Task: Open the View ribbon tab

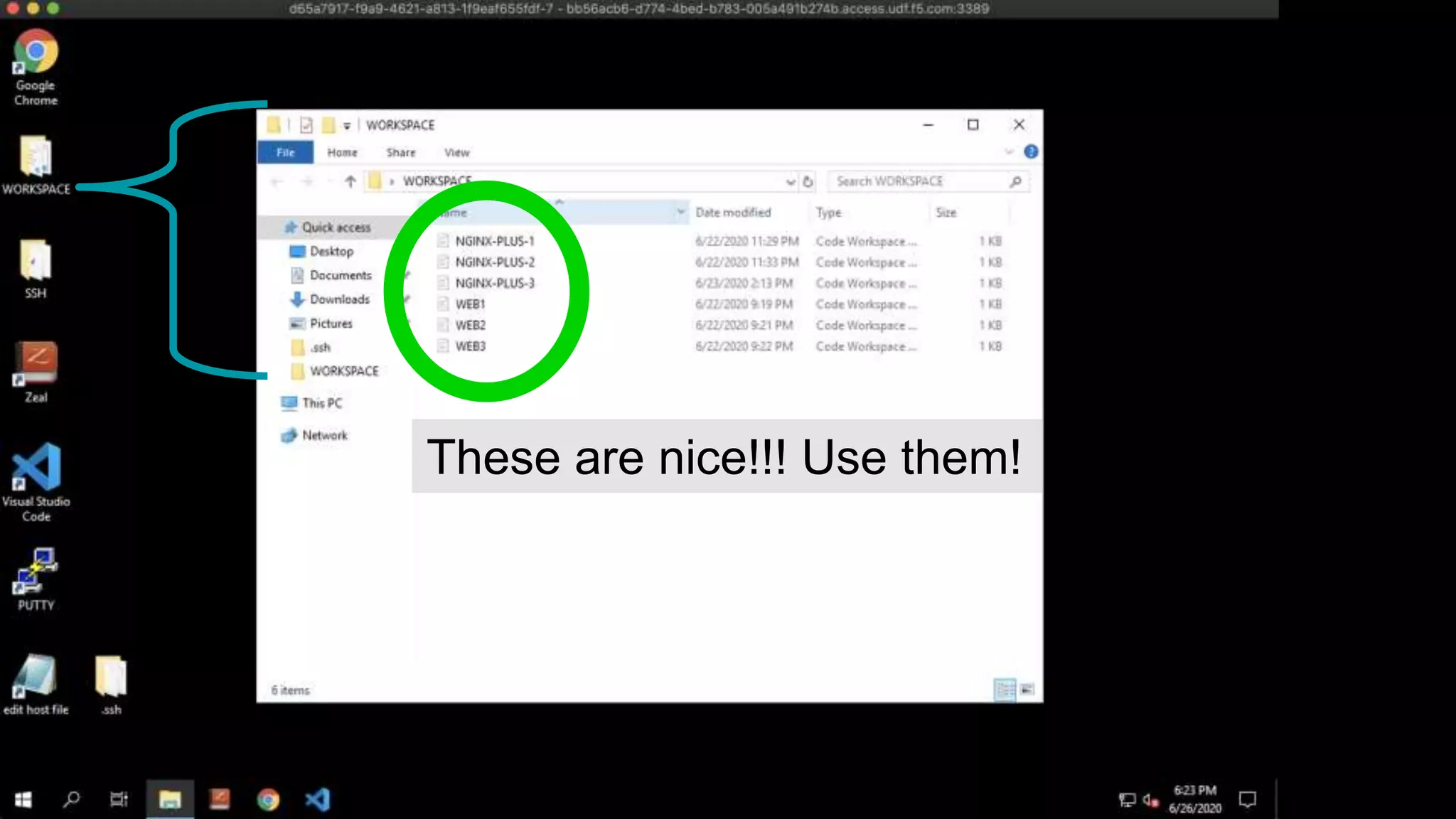Action: point(456,152)
